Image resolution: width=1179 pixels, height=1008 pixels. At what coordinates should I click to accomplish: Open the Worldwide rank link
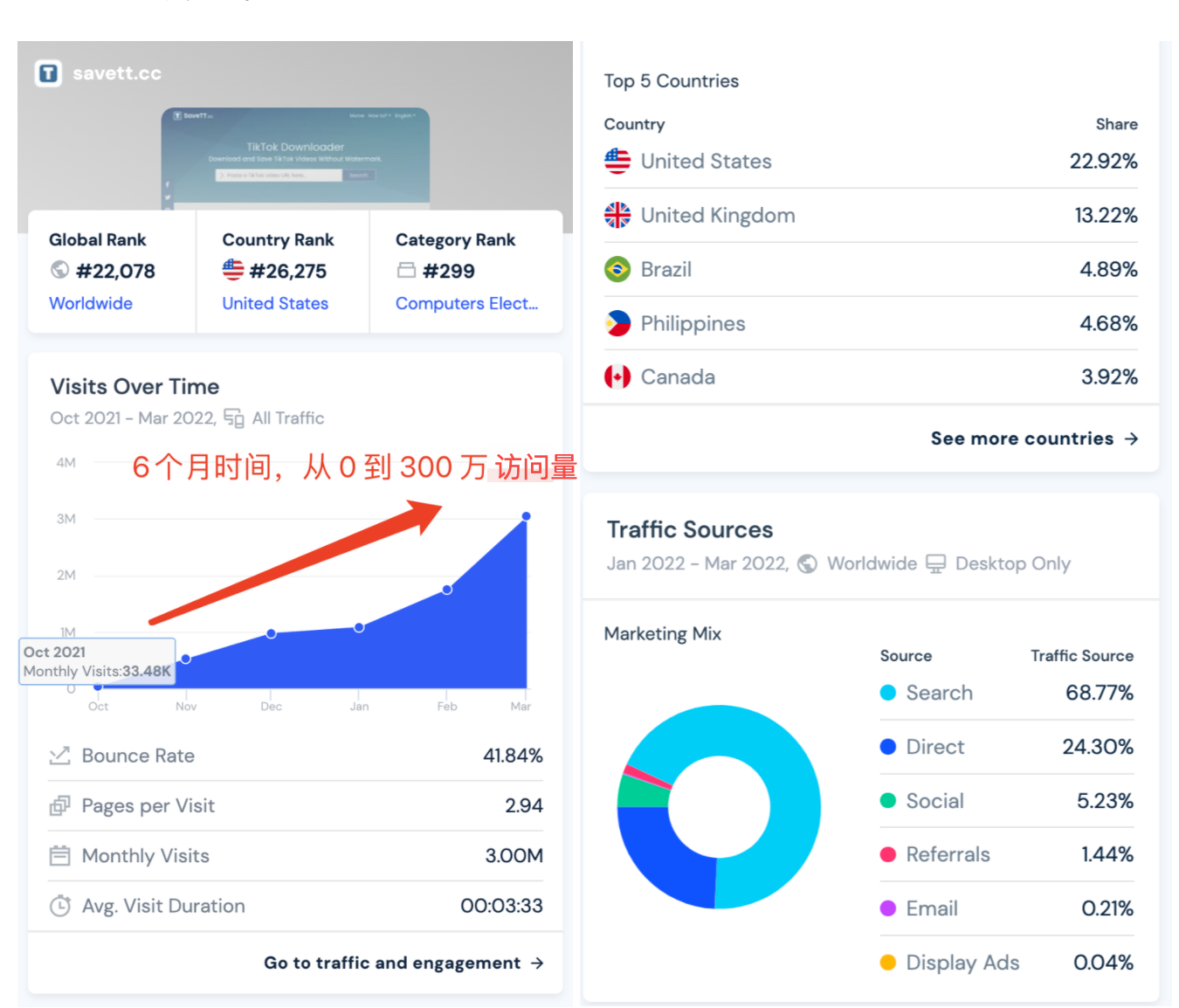pyautogui.click(x=91, y=303)
